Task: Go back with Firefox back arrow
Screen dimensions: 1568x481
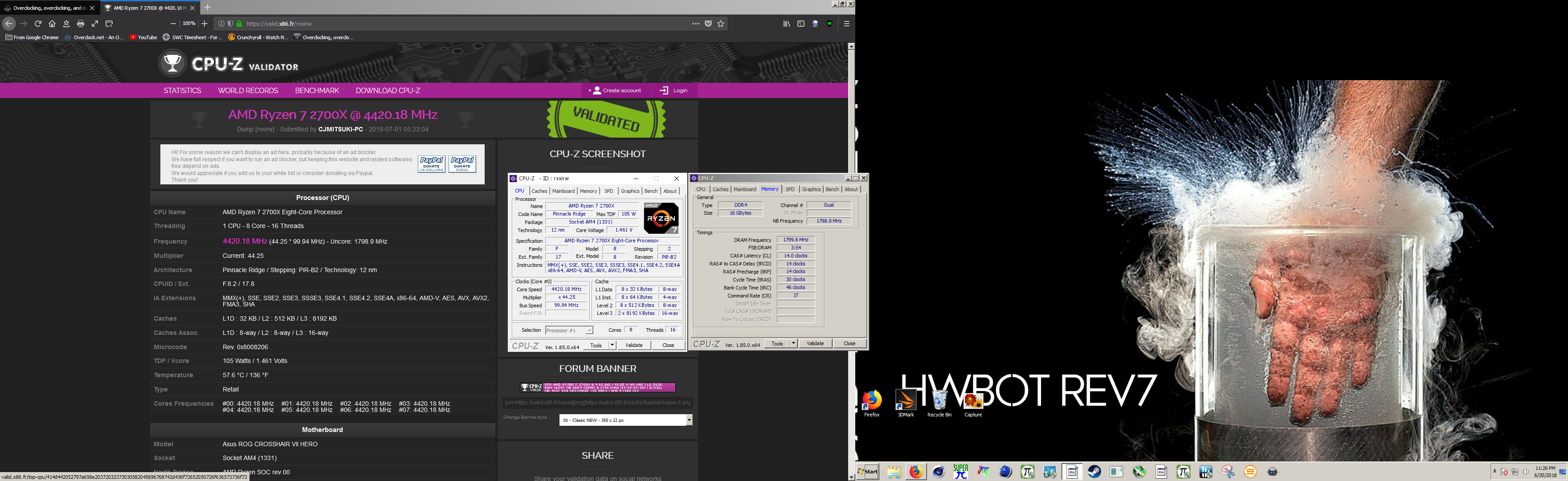Action: [8, 24]
